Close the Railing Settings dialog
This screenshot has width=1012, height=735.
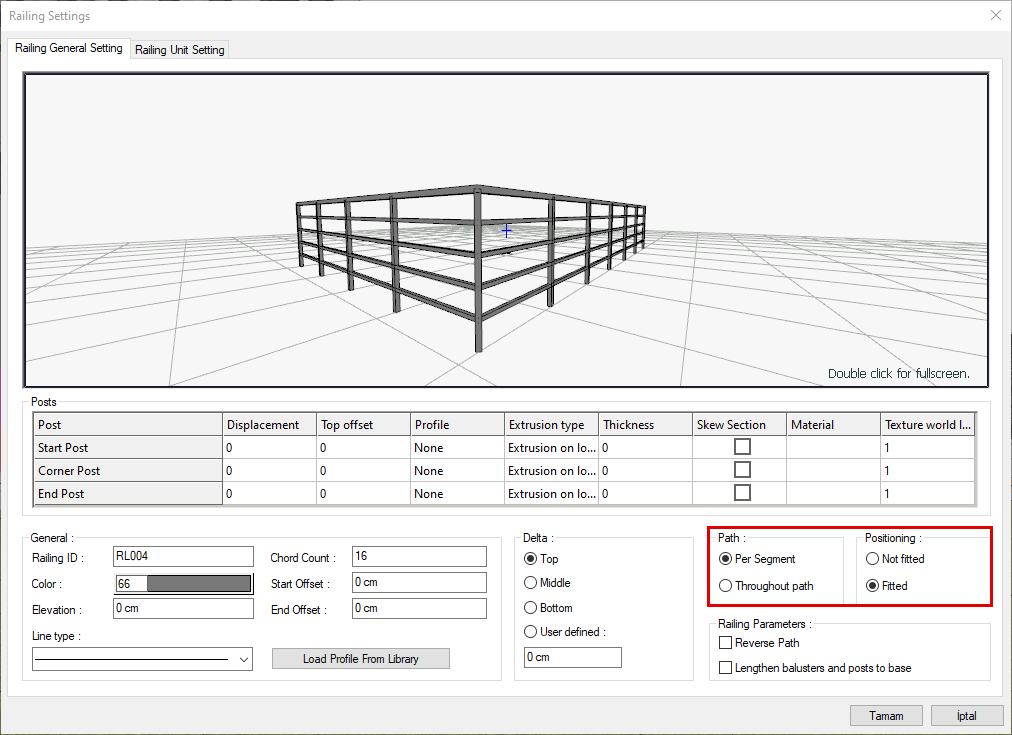(x=995, y=15)
